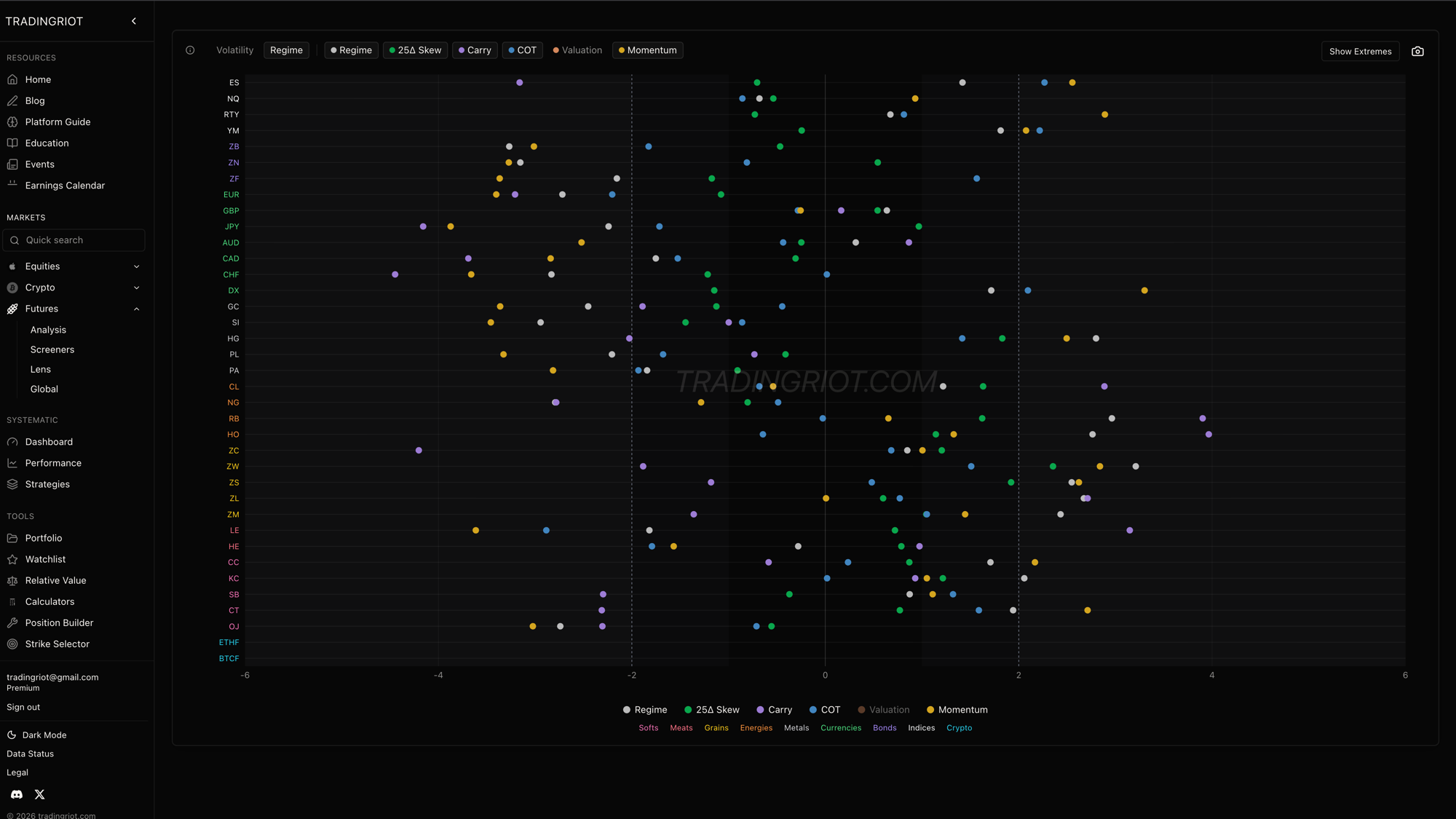Open Futures Lens submenu item
This screenshot has height=819, width=1456.
[x=41, y=369]
